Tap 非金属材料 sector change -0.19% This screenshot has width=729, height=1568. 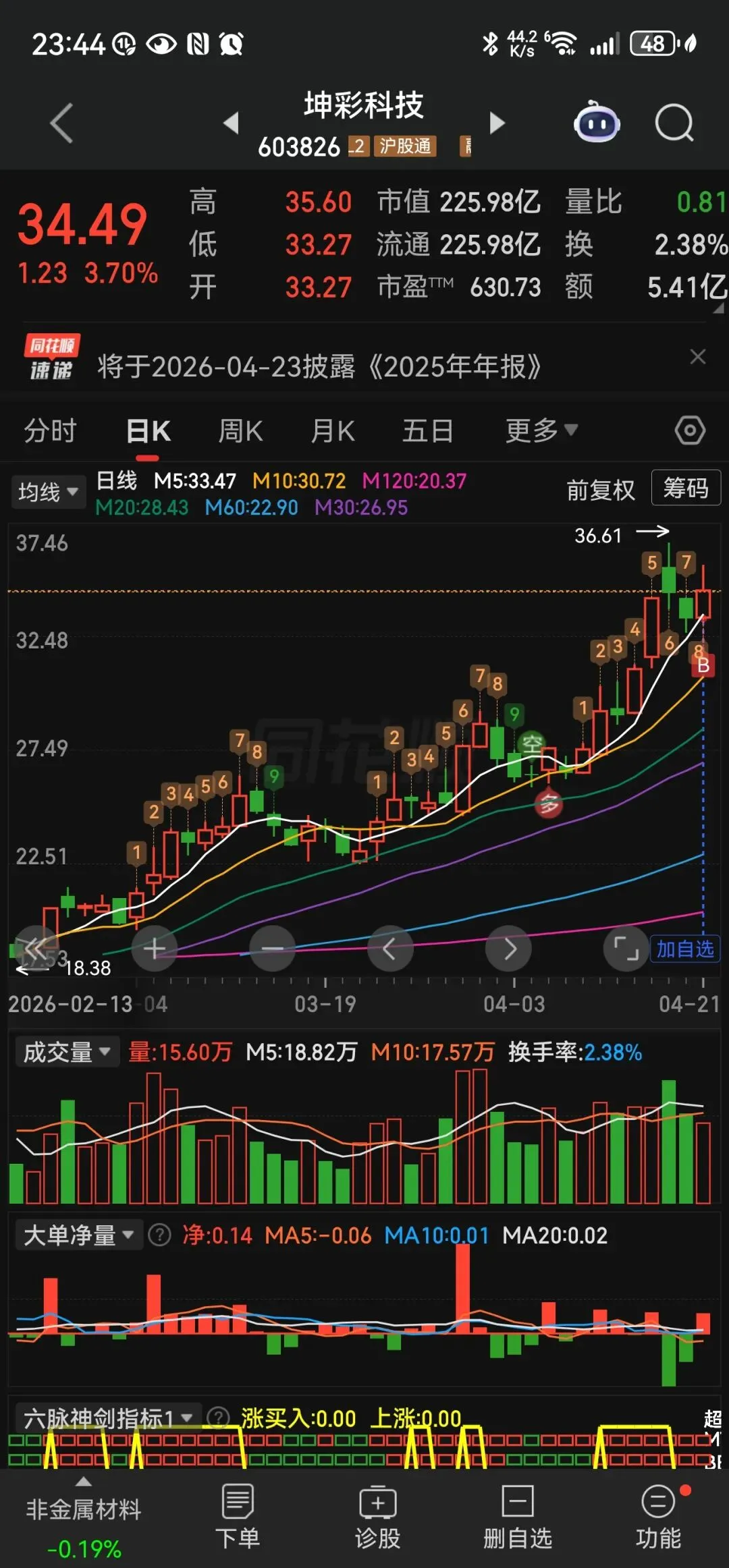[84, 1548]
